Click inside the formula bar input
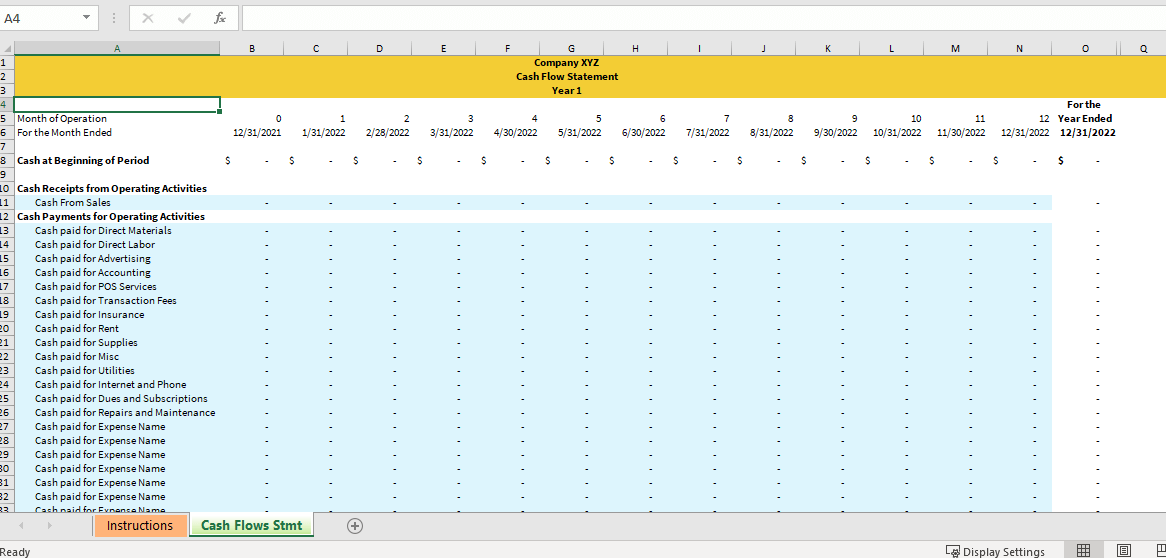The image size is (1166, 558). point(700,18)
